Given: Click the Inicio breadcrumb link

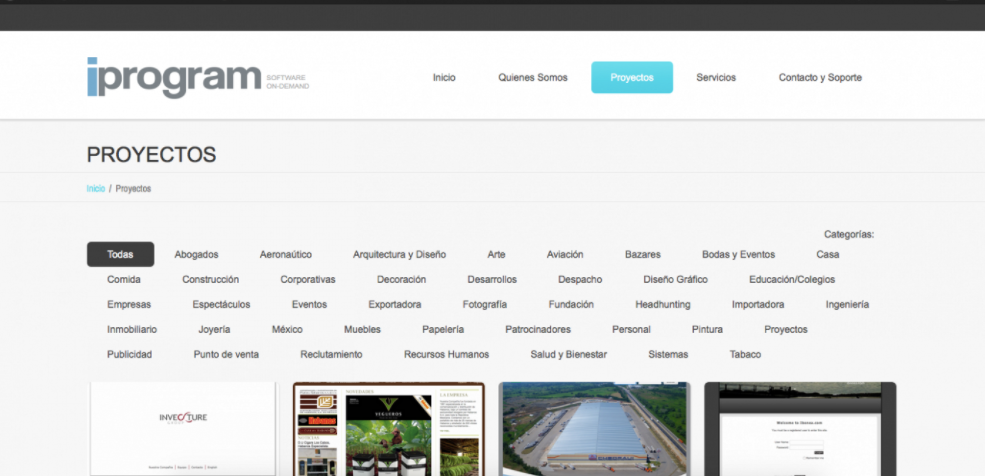Looking at the screenshot, I should point(95,188).
